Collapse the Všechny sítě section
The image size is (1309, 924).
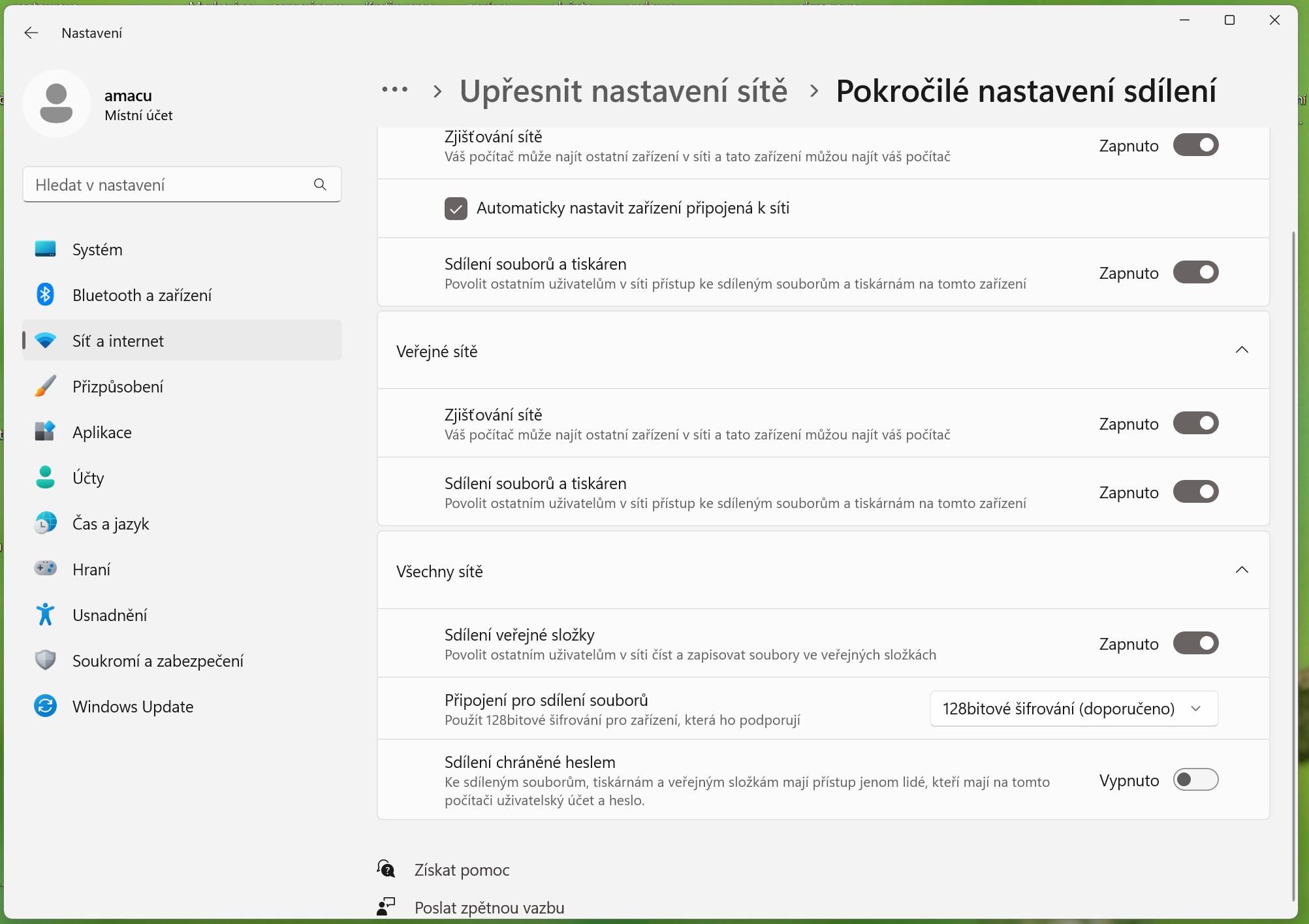point(1242,571)
